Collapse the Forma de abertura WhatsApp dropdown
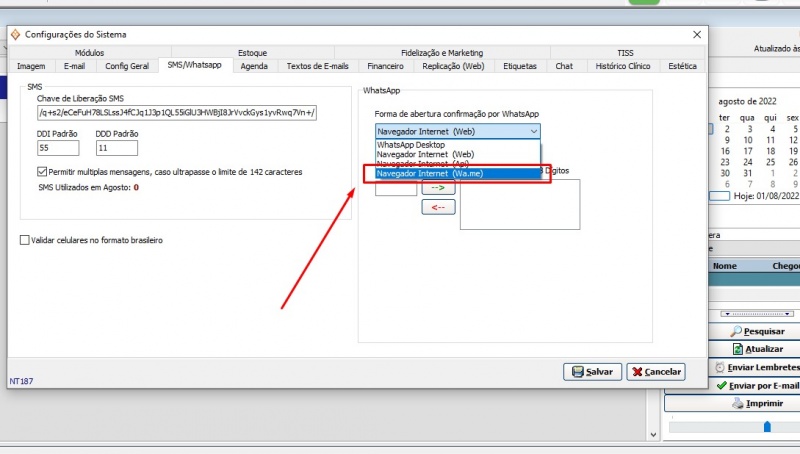 (x=534, y=131)
